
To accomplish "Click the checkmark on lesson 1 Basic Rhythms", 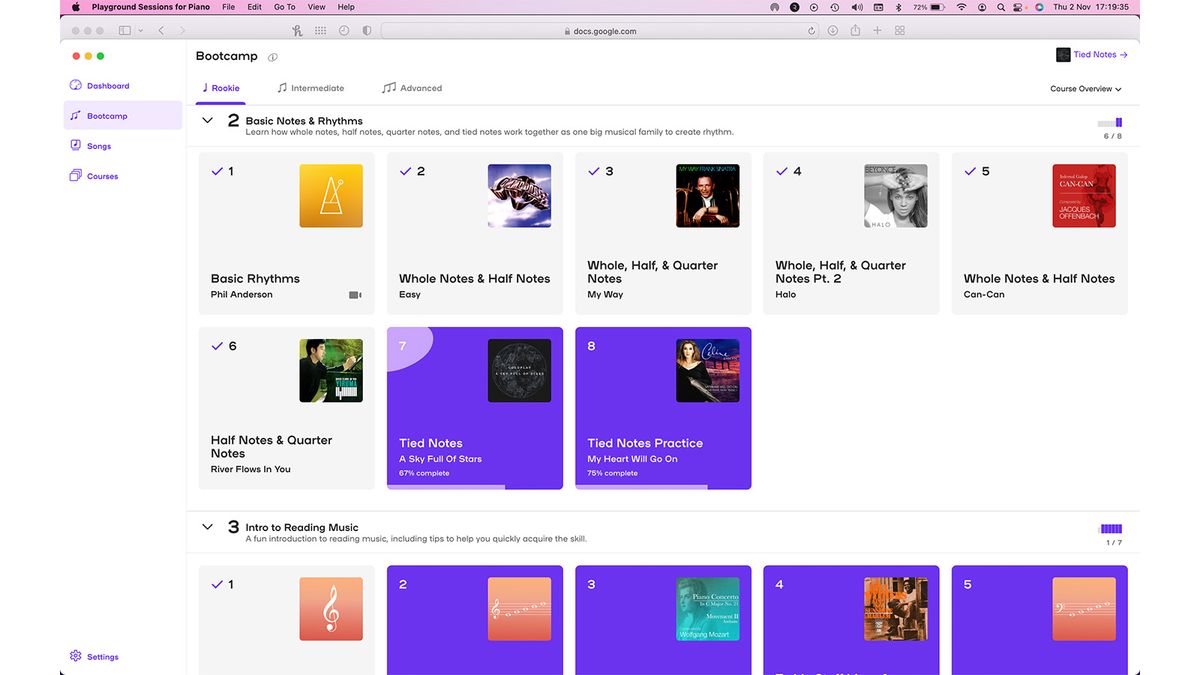I will (x=217, y=171).
